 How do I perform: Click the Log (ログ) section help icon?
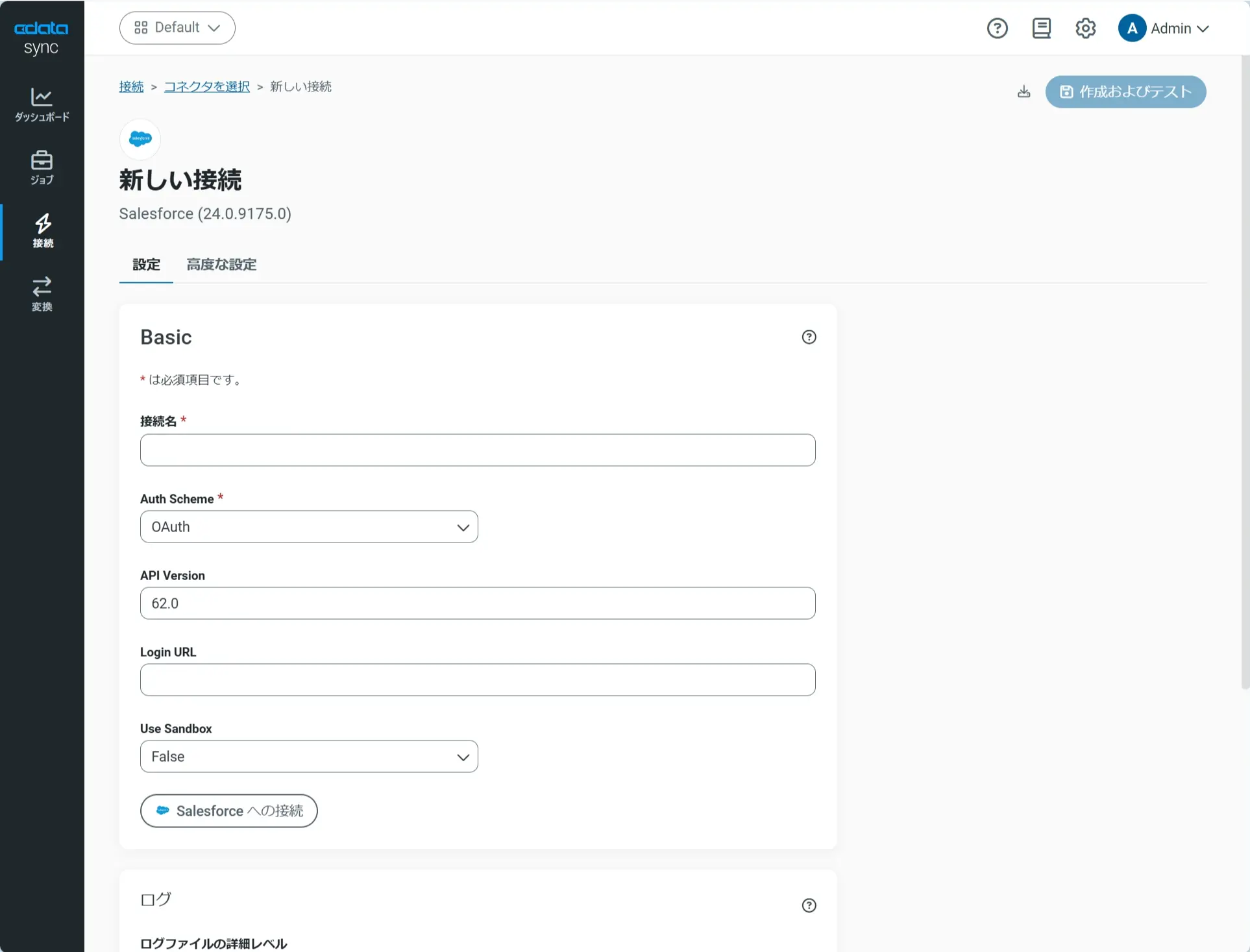pos(809,905)
